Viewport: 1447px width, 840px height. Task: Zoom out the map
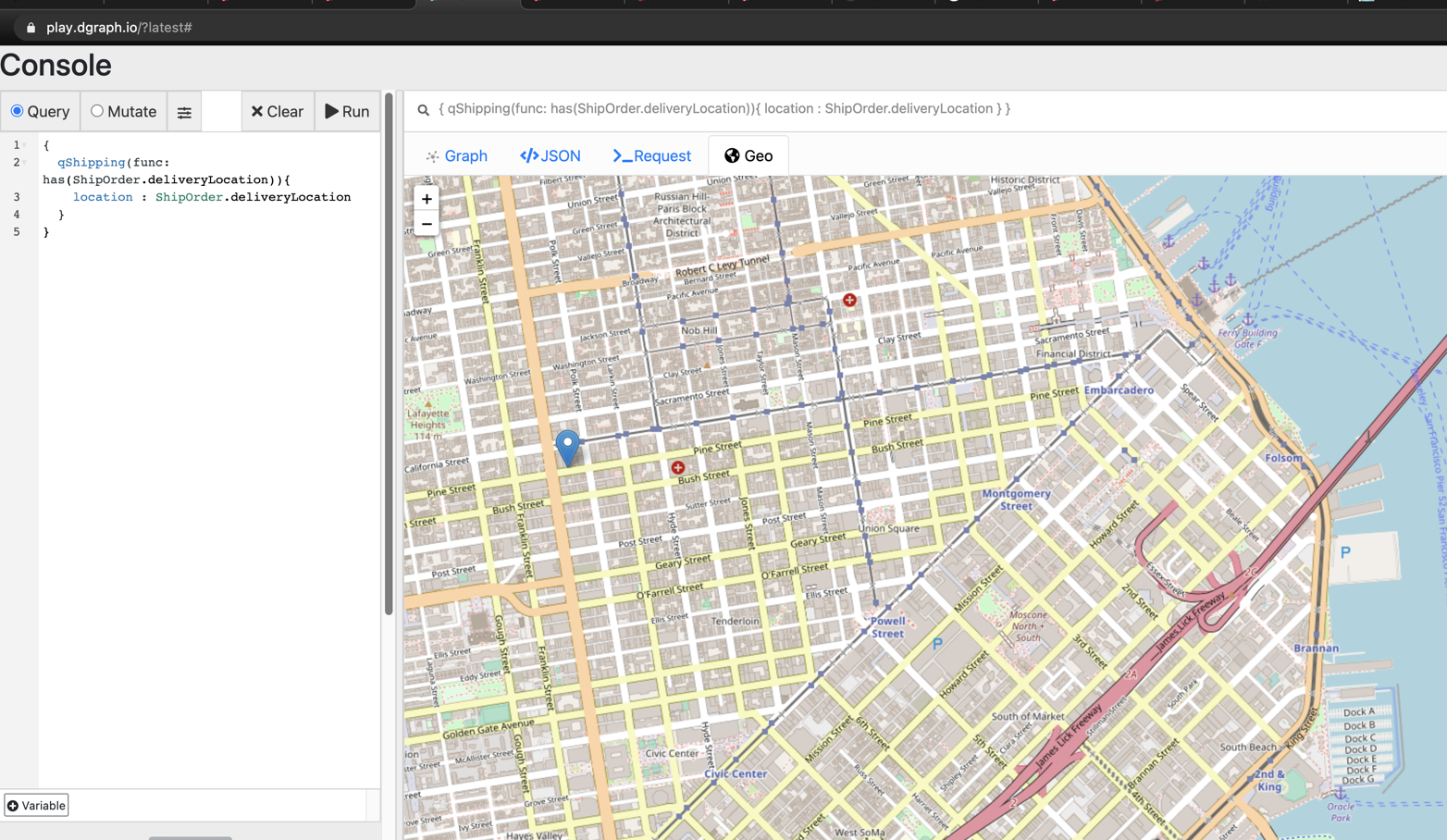coord(427,224)
